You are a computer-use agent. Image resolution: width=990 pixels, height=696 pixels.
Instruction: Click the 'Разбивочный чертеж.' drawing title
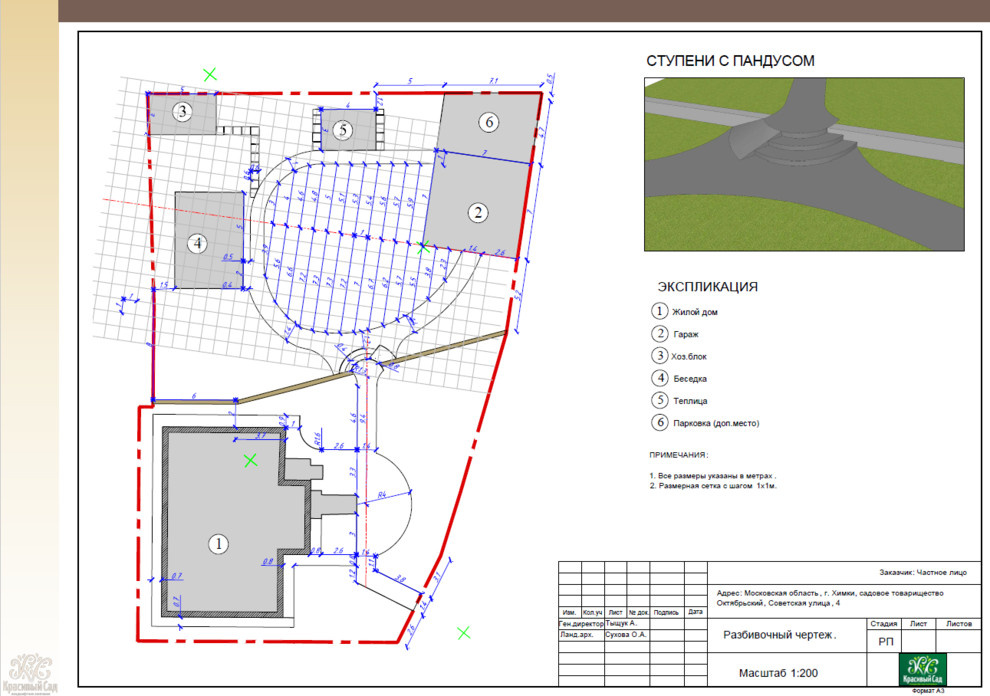779,635
